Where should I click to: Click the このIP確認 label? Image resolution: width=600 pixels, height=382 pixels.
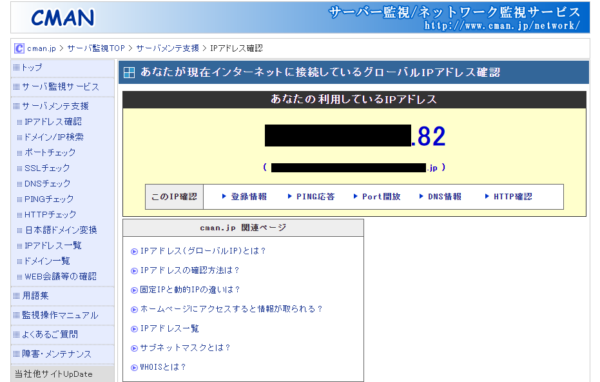pyautogui.click(x=174, y=197)
